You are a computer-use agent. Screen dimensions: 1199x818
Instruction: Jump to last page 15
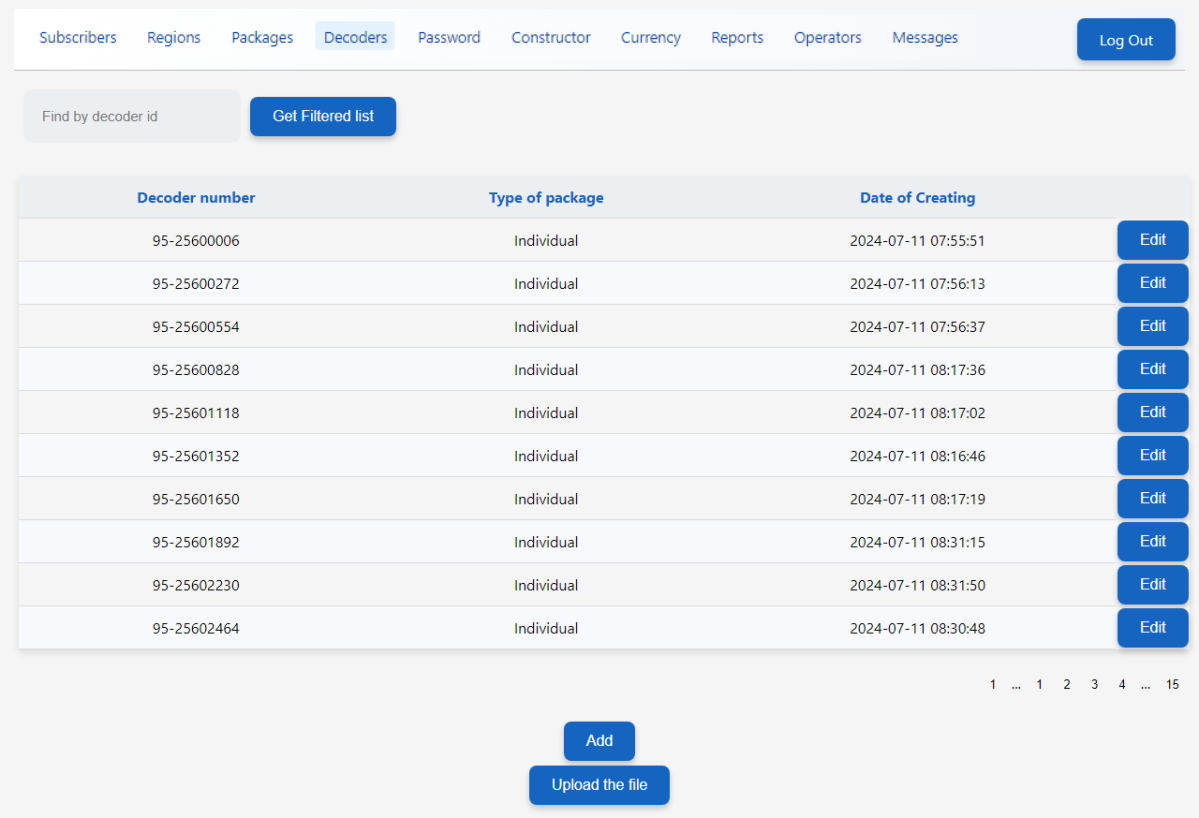point(1172,685)
